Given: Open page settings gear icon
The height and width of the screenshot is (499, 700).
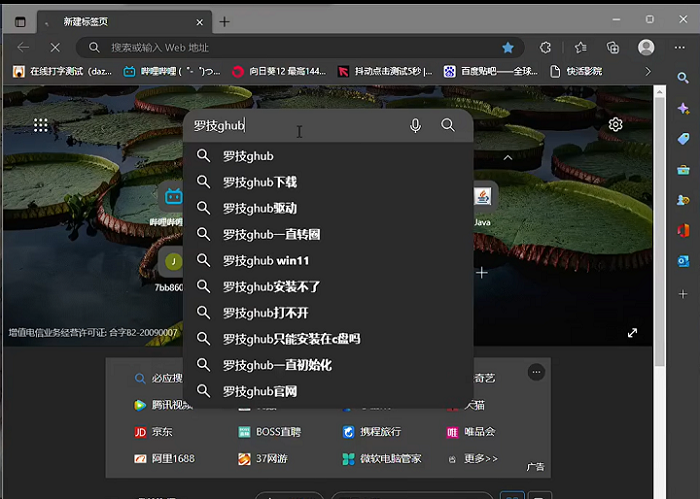Looking at the screenshot, I should coord(615,125).
